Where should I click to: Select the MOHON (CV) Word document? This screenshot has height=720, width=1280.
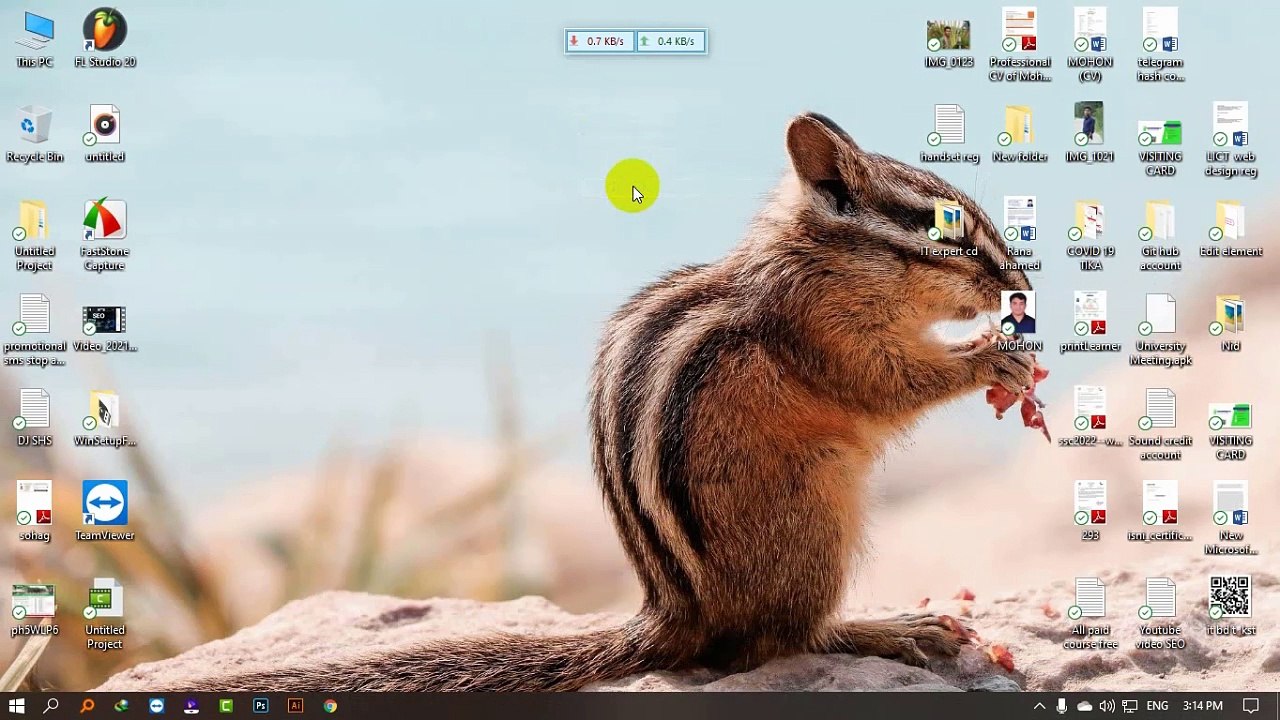tap(1090, 45)
